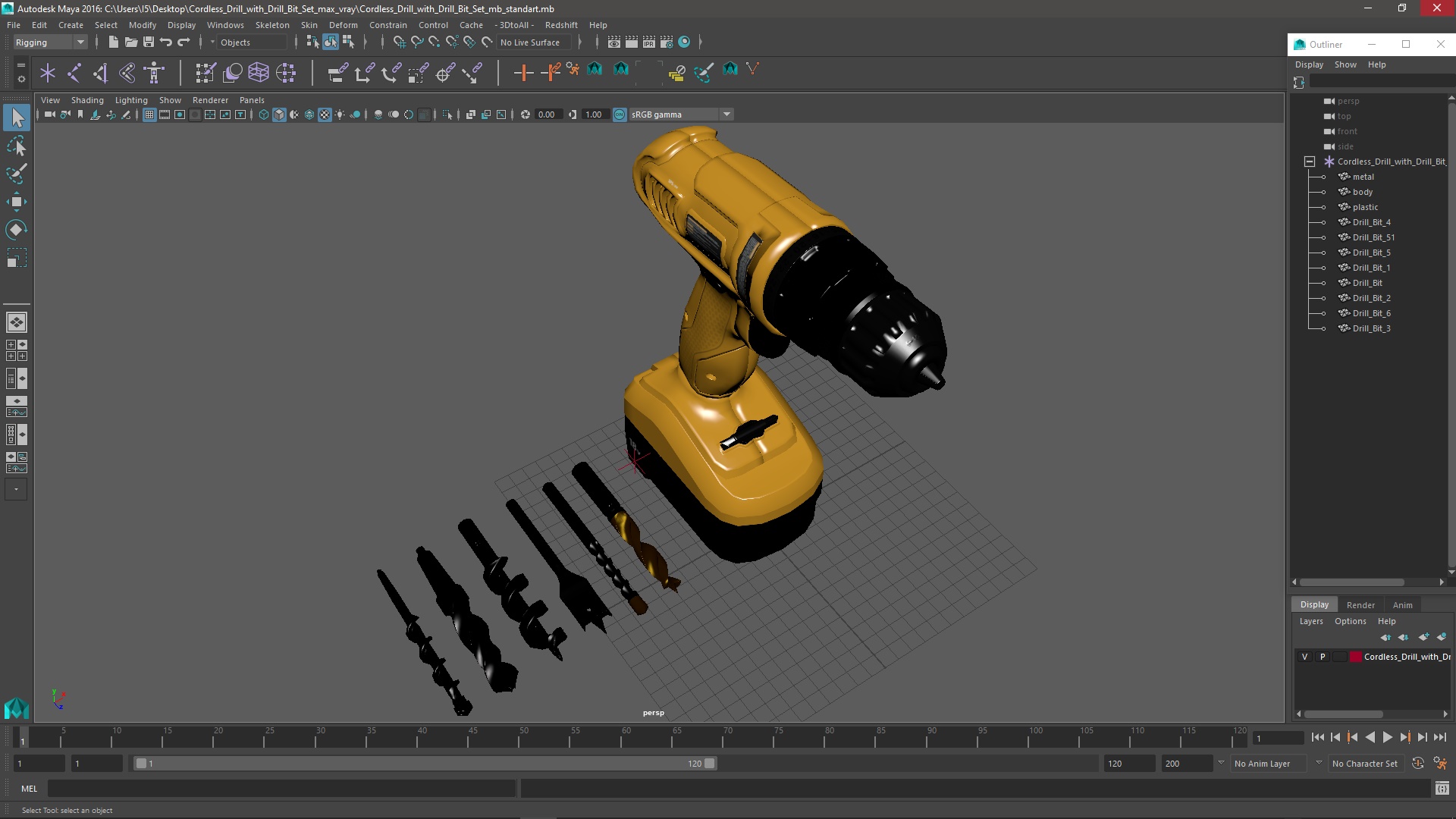Toggle wireframe shading in viewport toolbar
1456x819 pixels.
click(264, 115)
